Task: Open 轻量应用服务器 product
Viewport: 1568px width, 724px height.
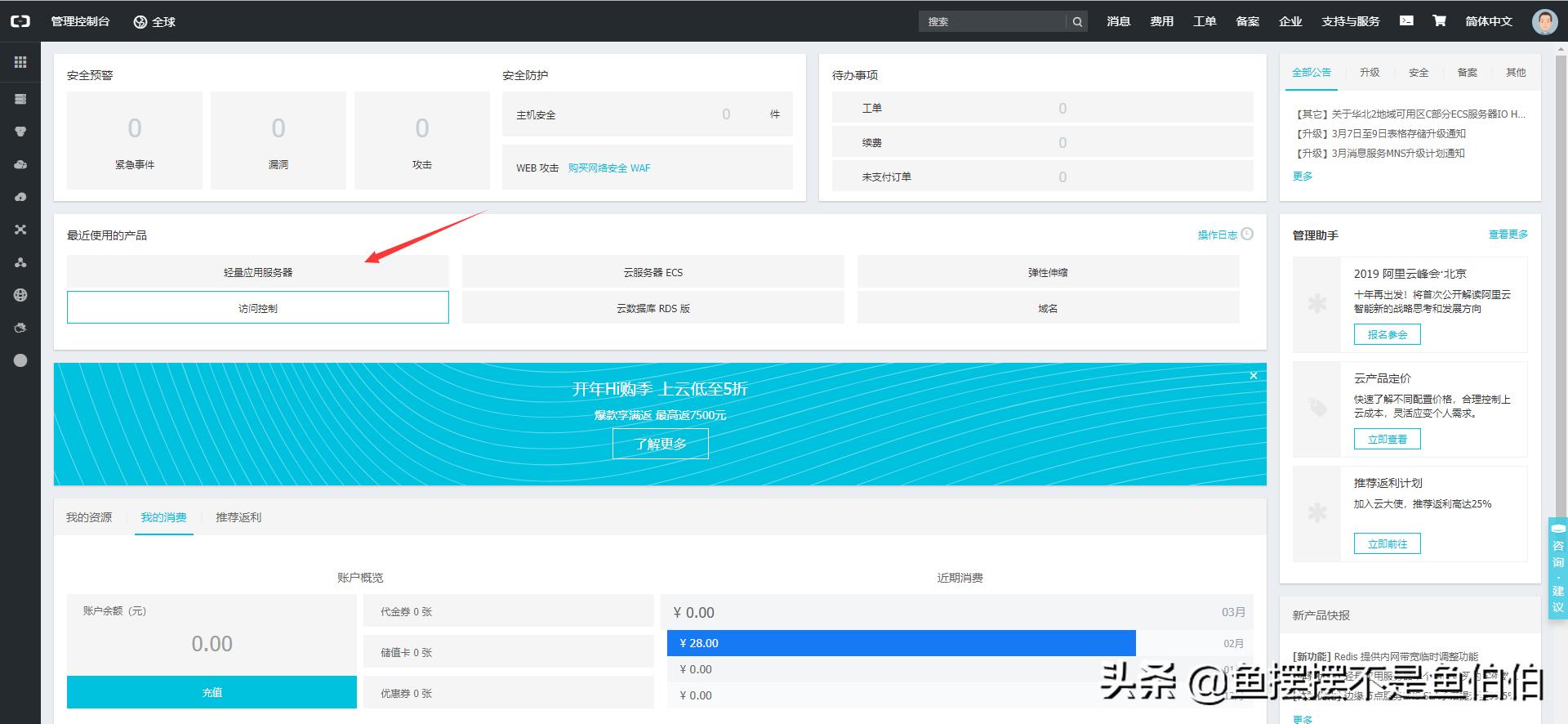Action: click(x=258, y=272)
